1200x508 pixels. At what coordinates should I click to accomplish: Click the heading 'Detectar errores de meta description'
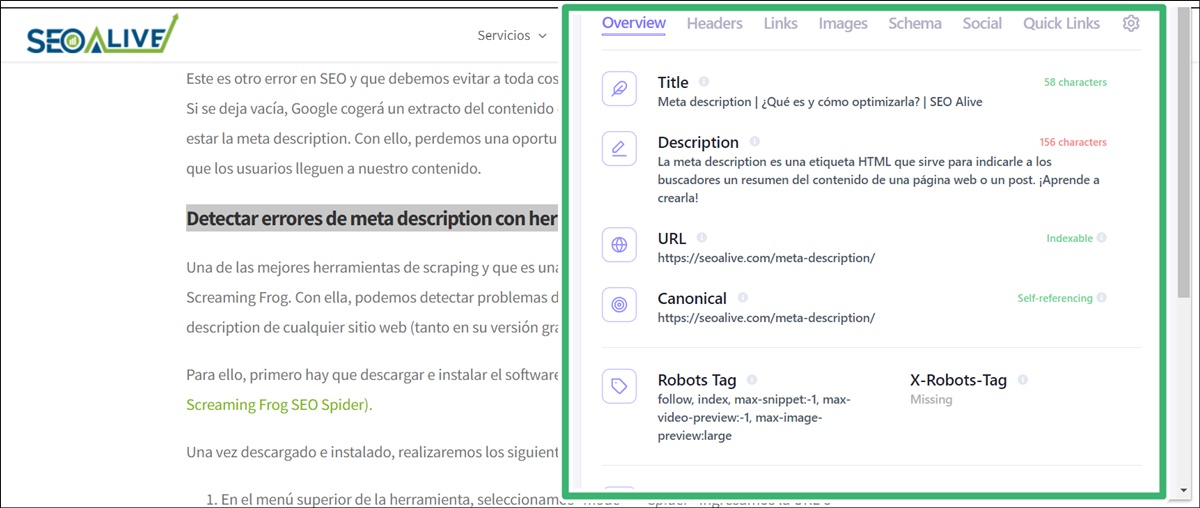click(x=372, y=219)
